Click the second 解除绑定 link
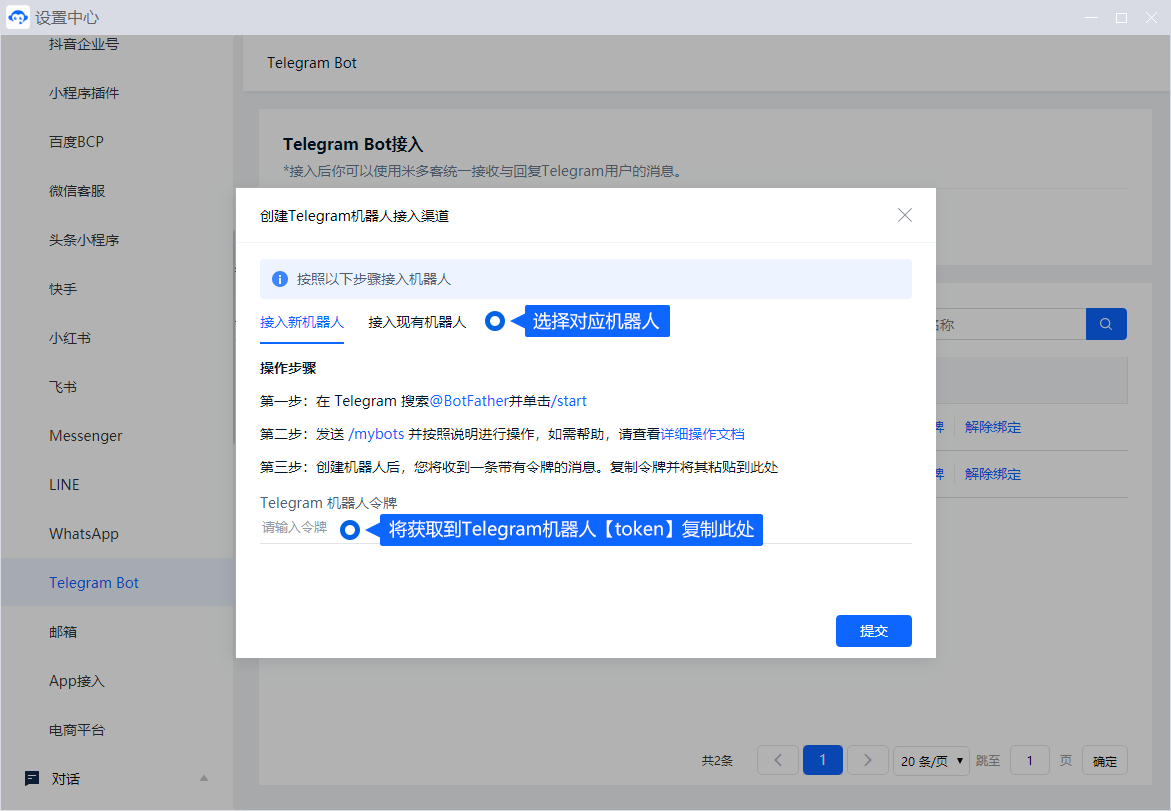Viewport: 1171px width, 811px height. [x=993, y=474]
